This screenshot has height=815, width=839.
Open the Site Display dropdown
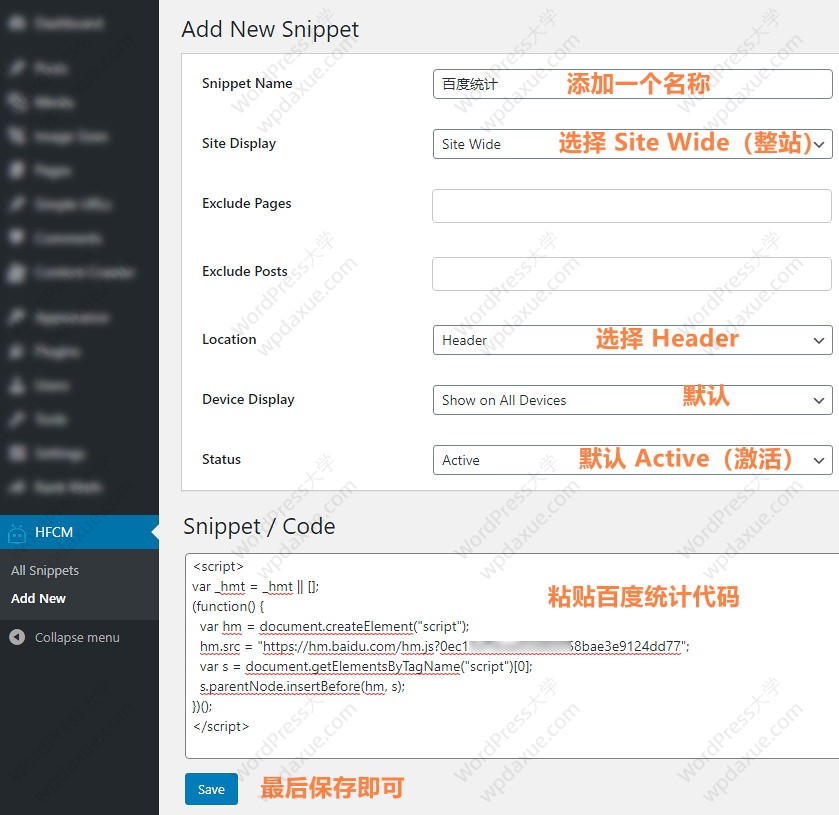coord(632,144)
